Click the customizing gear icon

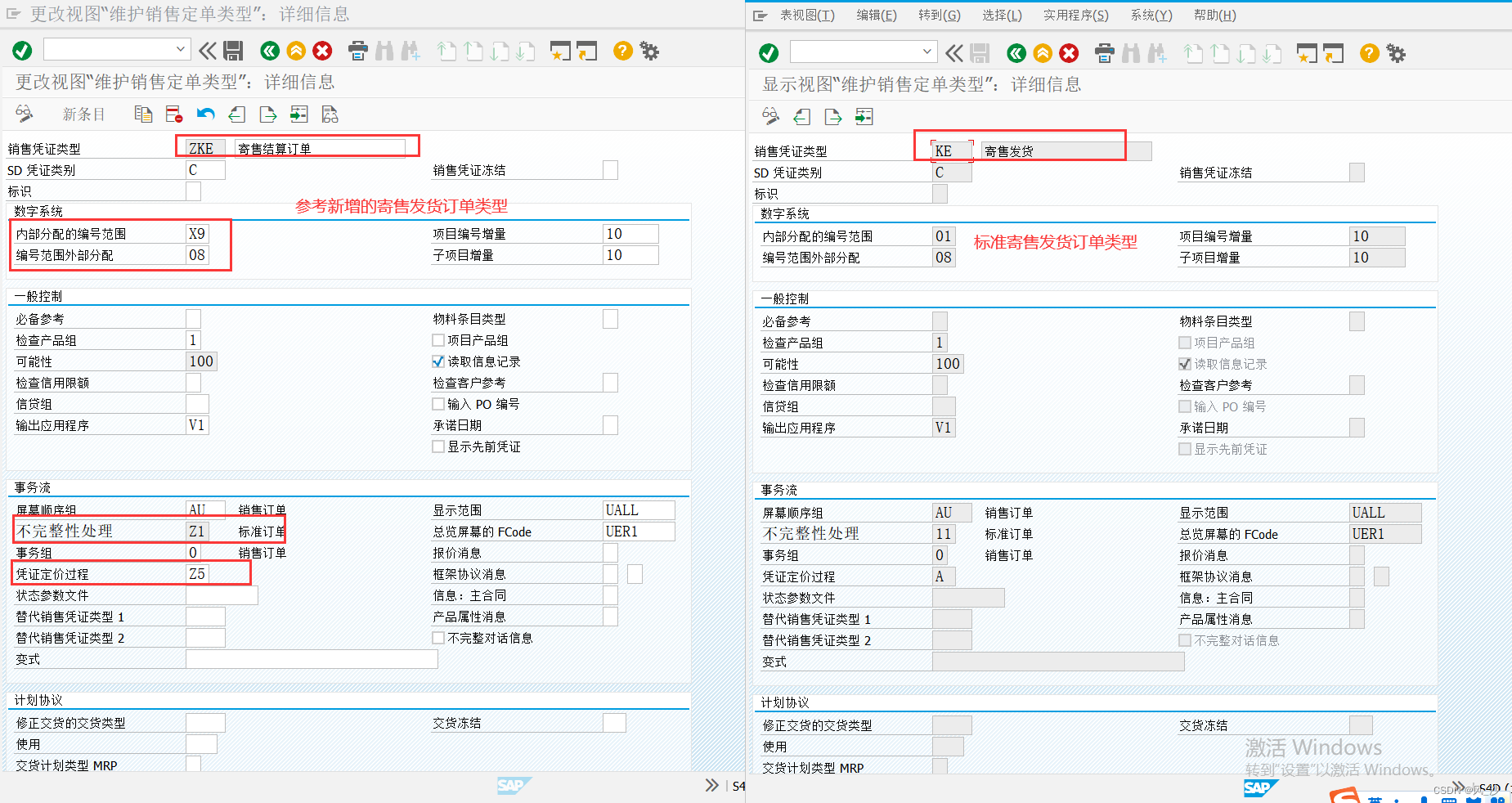(648, 50)
